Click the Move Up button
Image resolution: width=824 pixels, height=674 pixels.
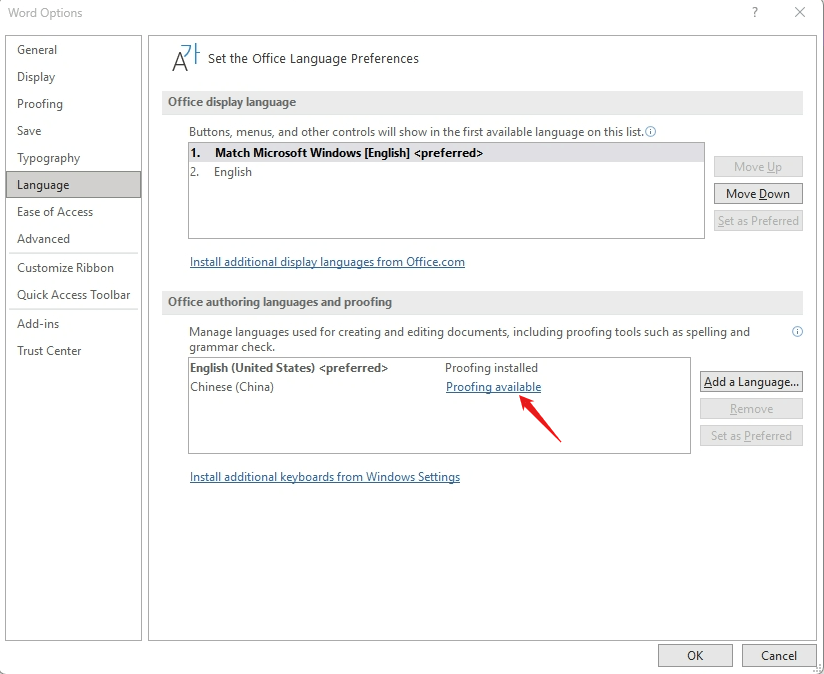(x=758, y=167)
